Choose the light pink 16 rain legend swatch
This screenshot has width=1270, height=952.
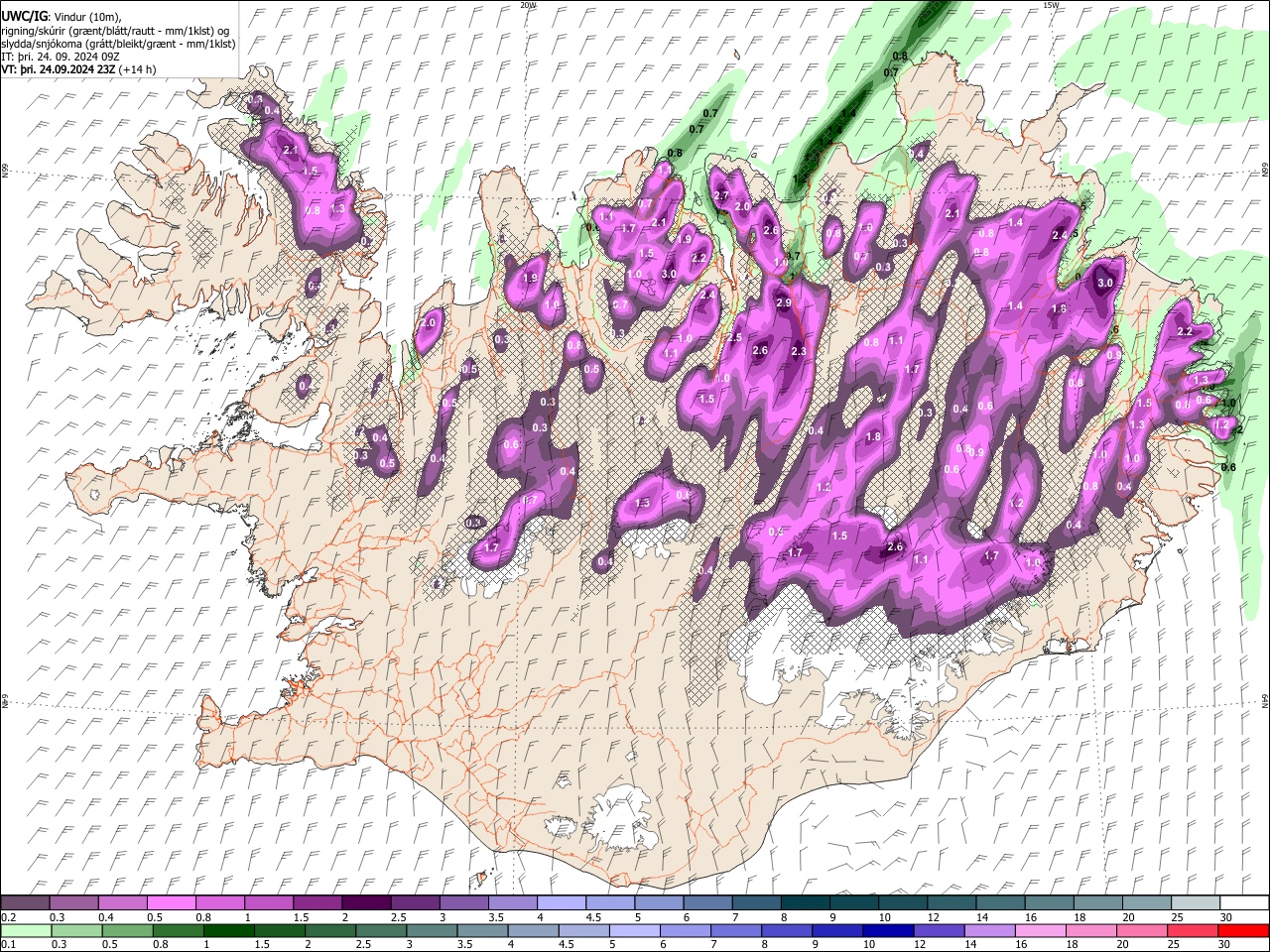point(1041,931)
